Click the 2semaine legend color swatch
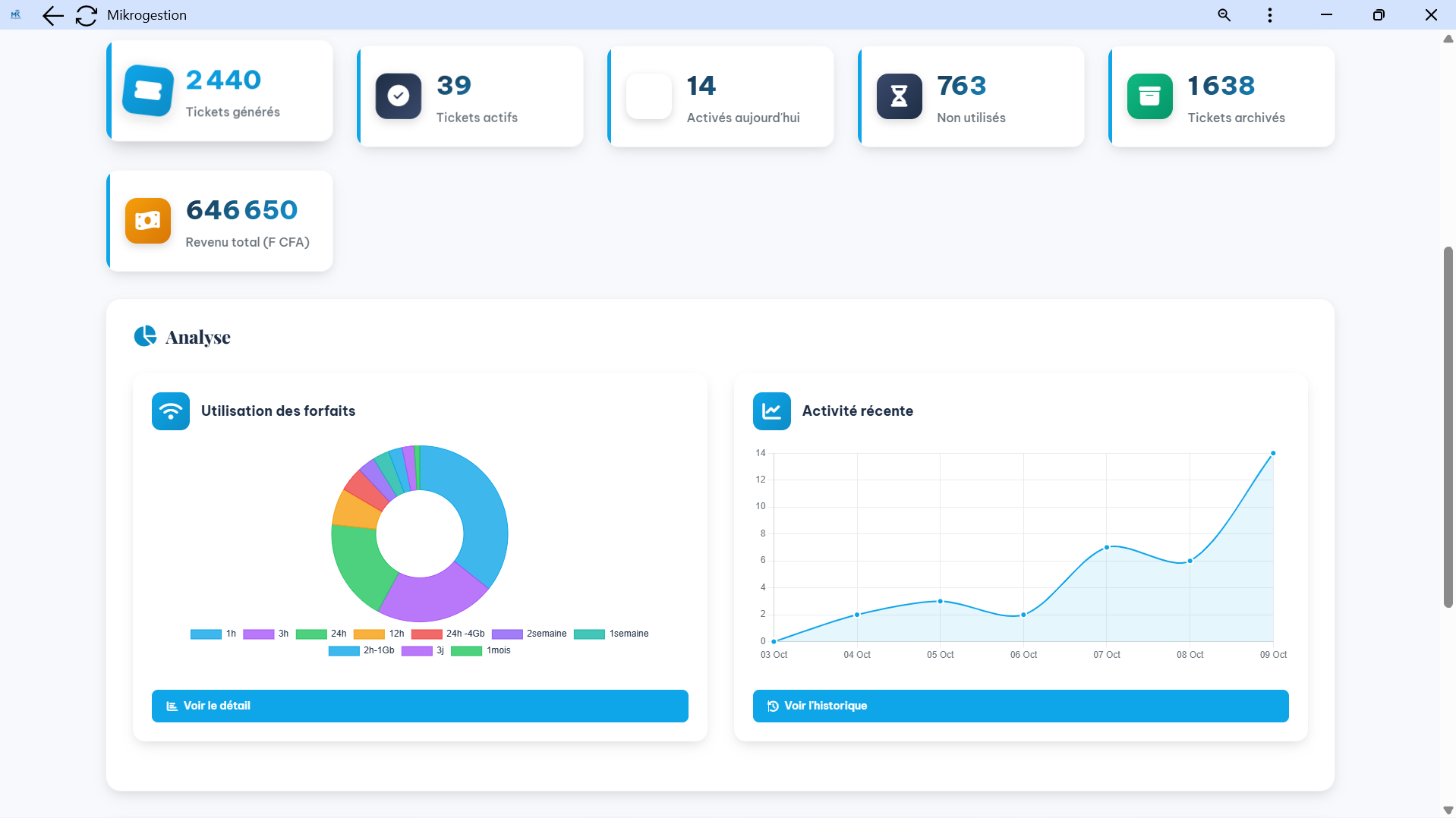The height and width of the screenshot is (818, 1456). pos(507,634)
